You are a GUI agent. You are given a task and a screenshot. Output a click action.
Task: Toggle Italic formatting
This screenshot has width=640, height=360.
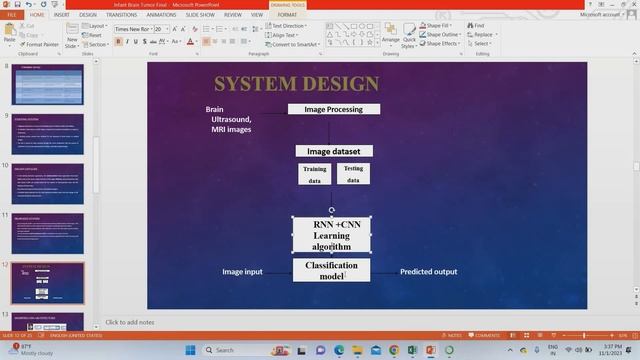click(127, 42)
